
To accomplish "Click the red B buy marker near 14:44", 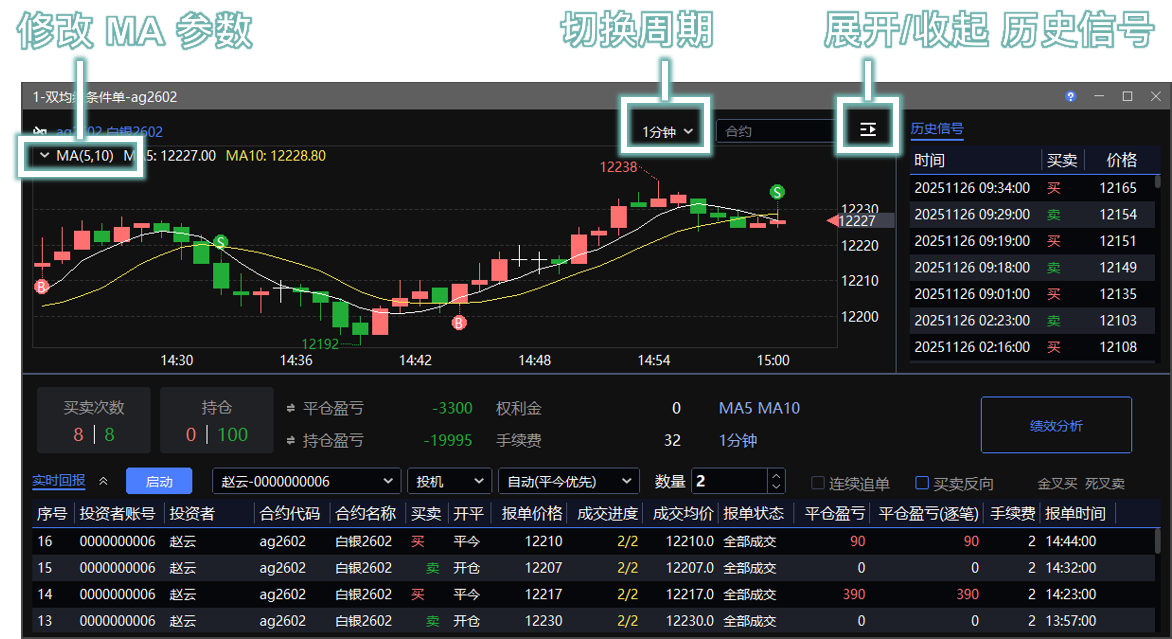I will pos(459,322).
